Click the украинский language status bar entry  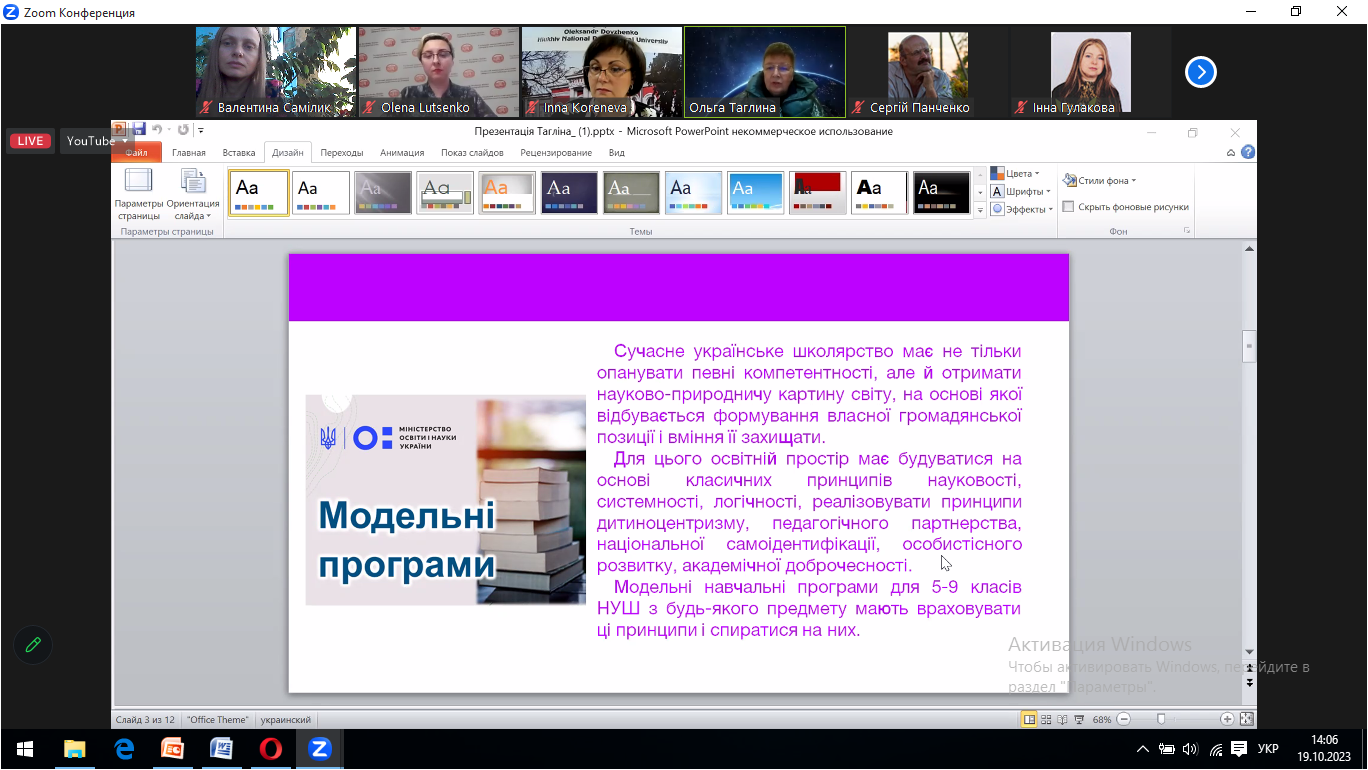[x=286, y=720]
